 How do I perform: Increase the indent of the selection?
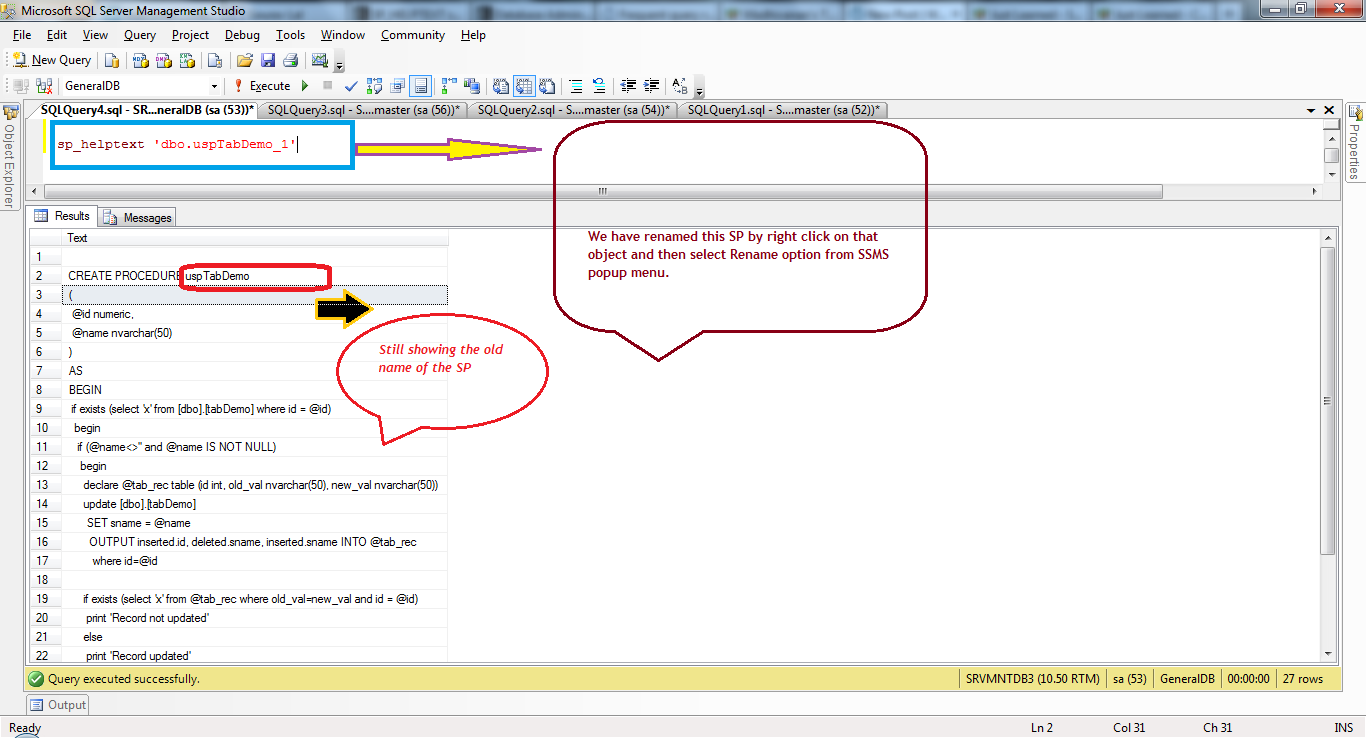tap(651, 86)
